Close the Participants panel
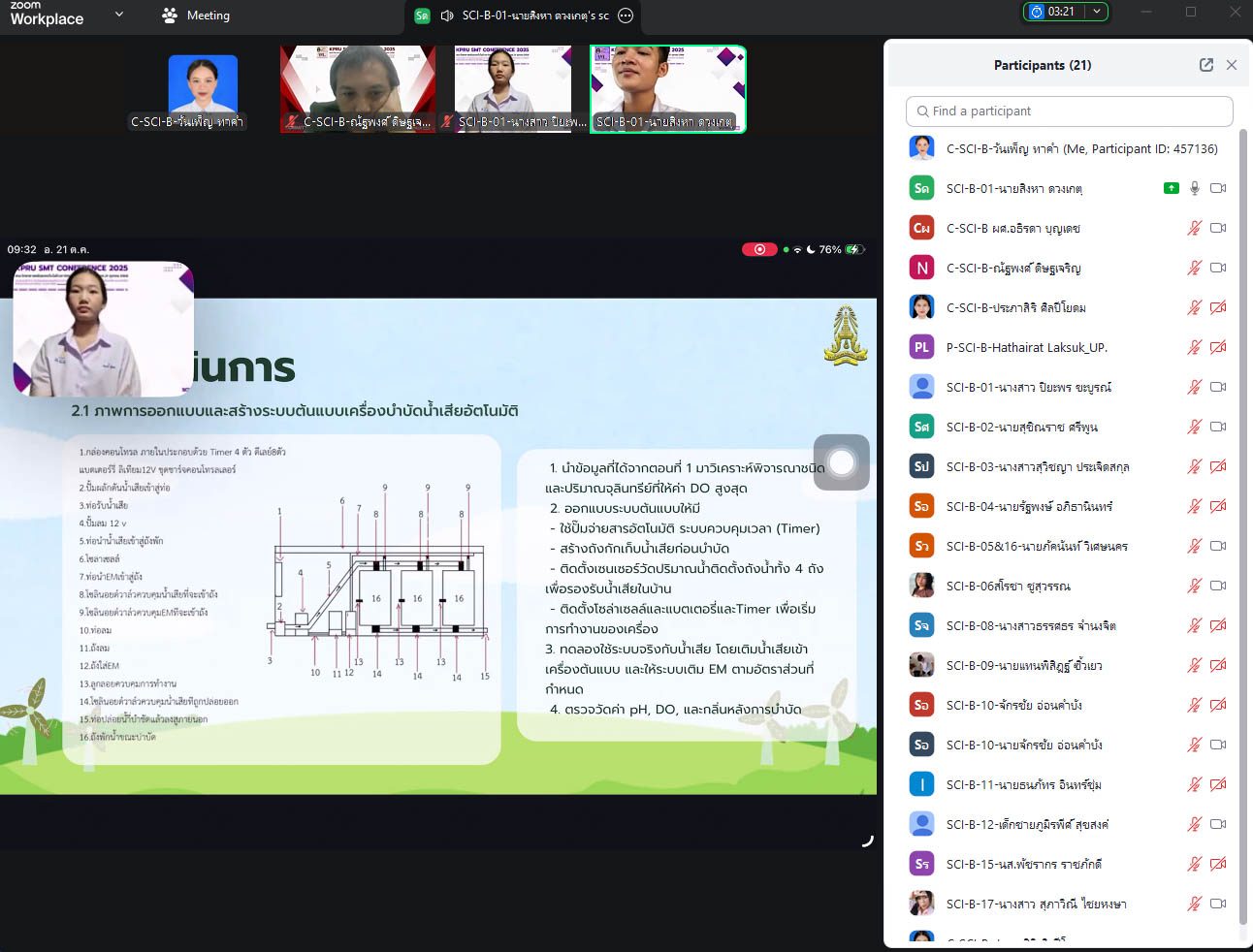1253x952 pixels. pos(1231,65)
